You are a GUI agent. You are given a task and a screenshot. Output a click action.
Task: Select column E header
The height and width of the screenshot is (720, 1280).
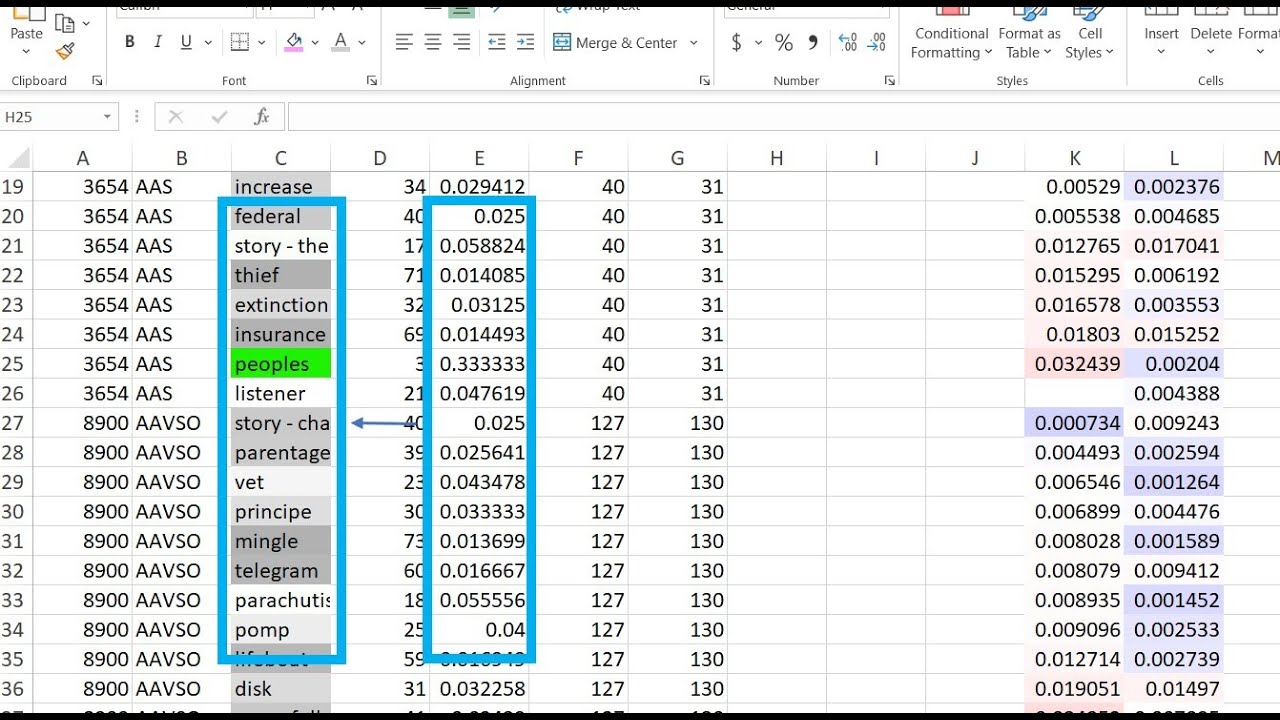479,158
